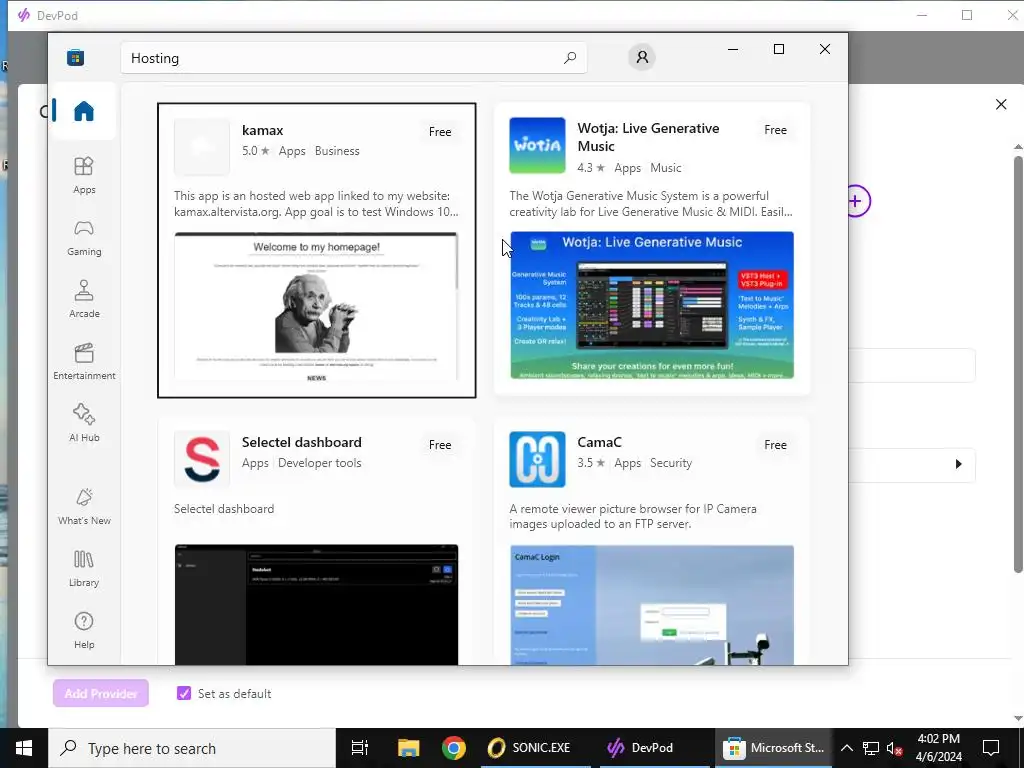The image size is (1024, 768).
Task: Click Free on Wotja card
Action: coord(775,130)
